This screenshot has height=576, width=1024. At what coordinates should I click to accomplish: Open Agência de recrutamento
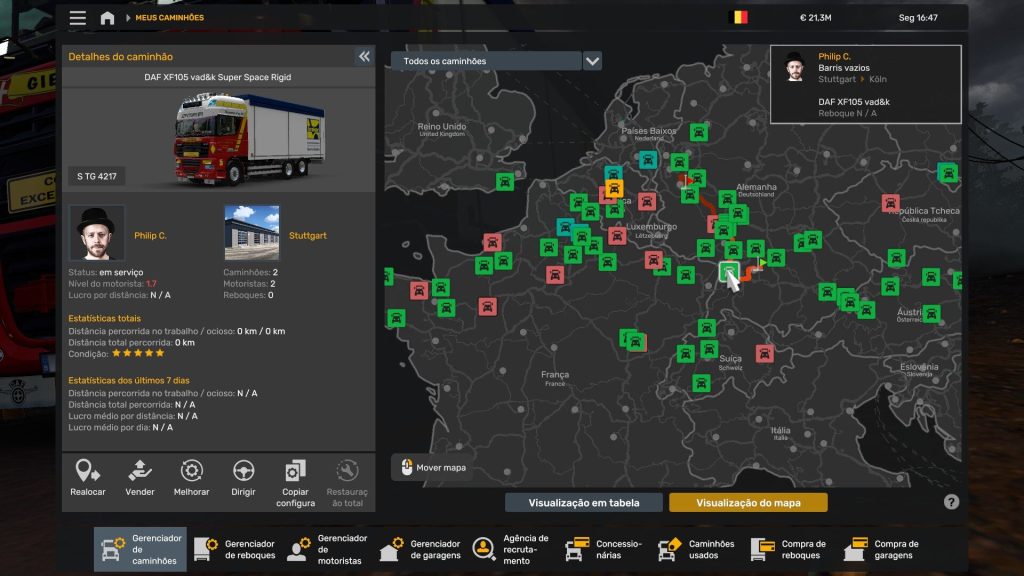(512, 549)
